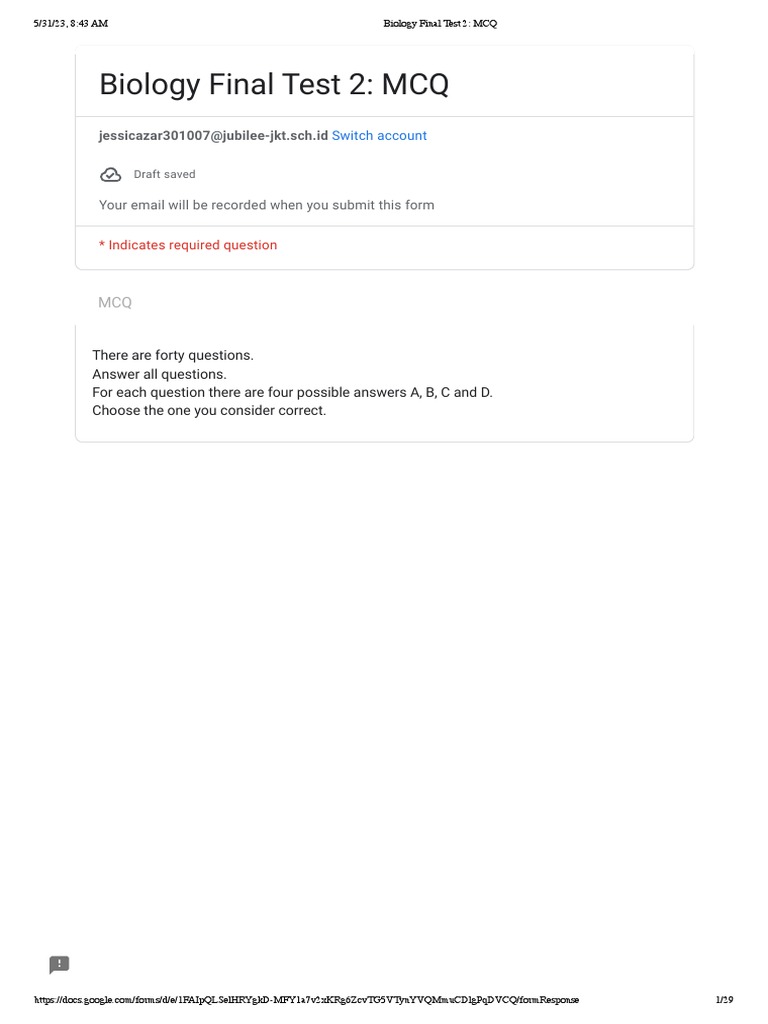Click the 'Answer all questions' line

(159, 374)
